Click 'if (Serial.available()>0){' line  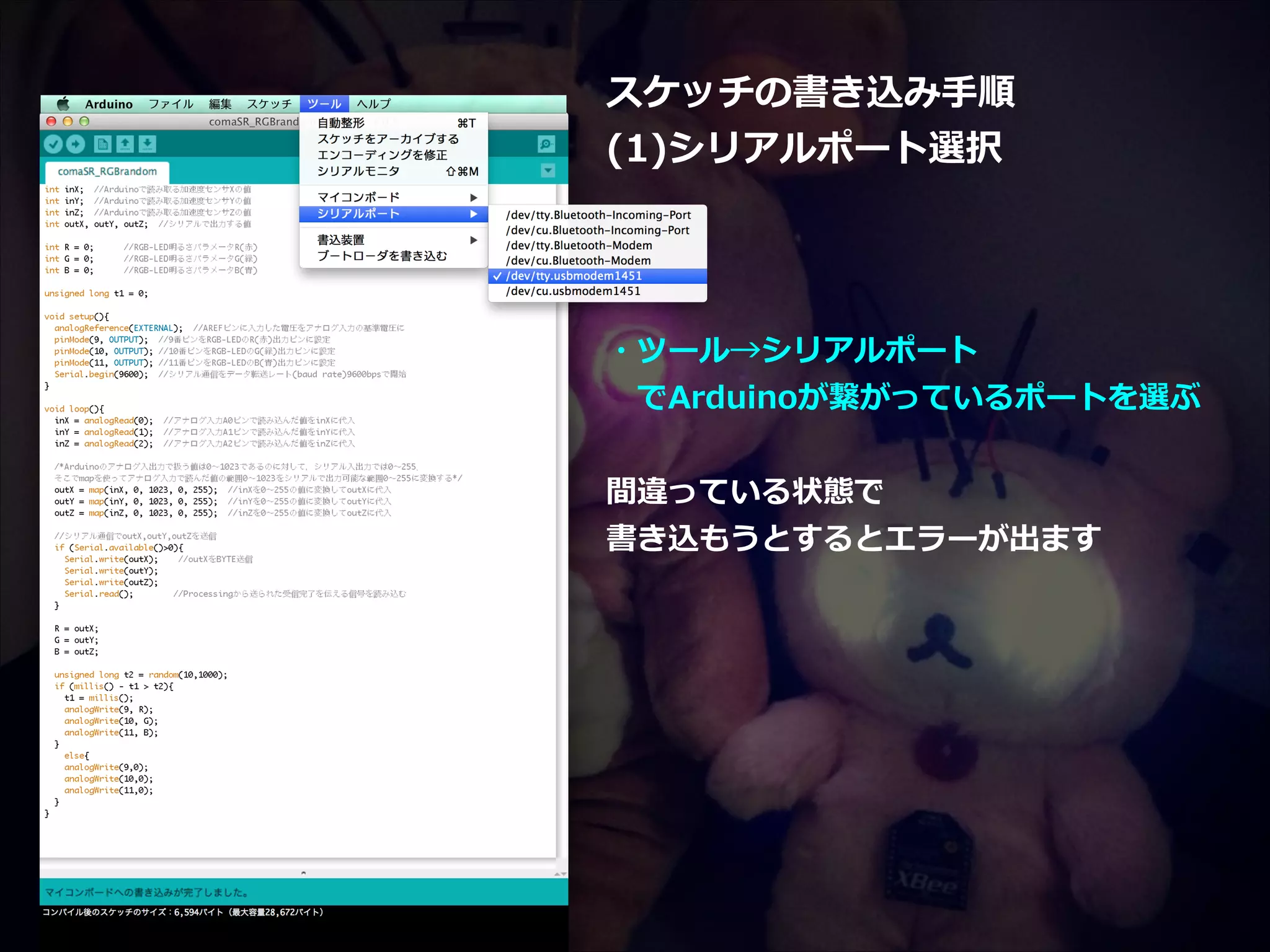[118, 548]
